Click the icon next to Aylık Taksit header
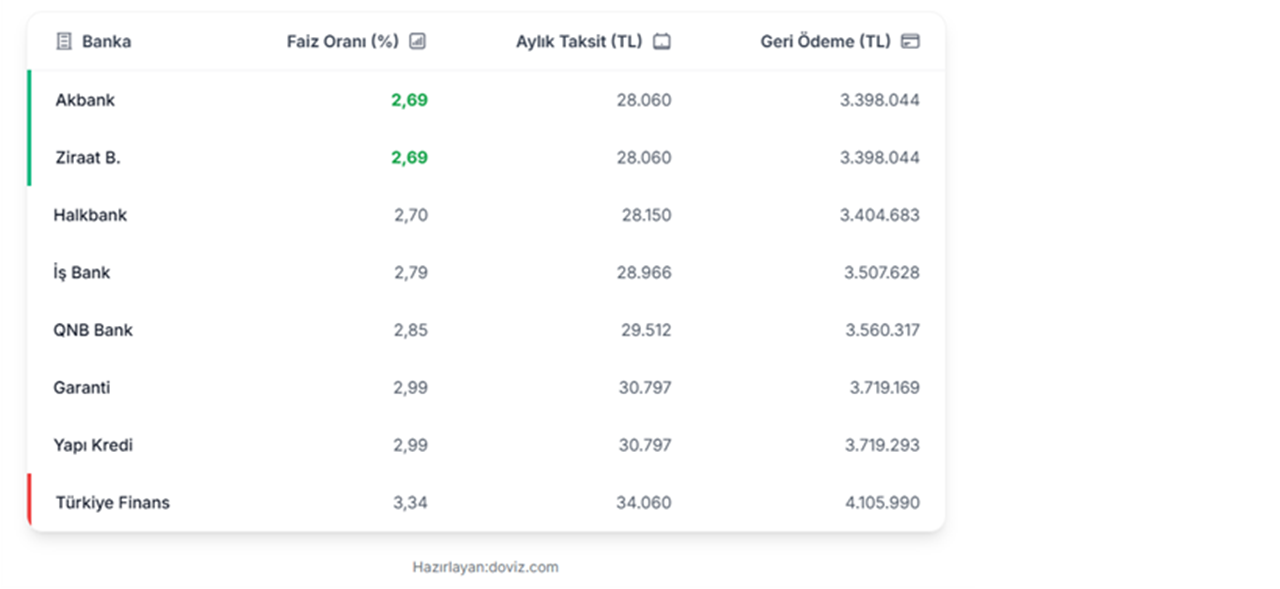1280x589 pixels. (662, 42)
